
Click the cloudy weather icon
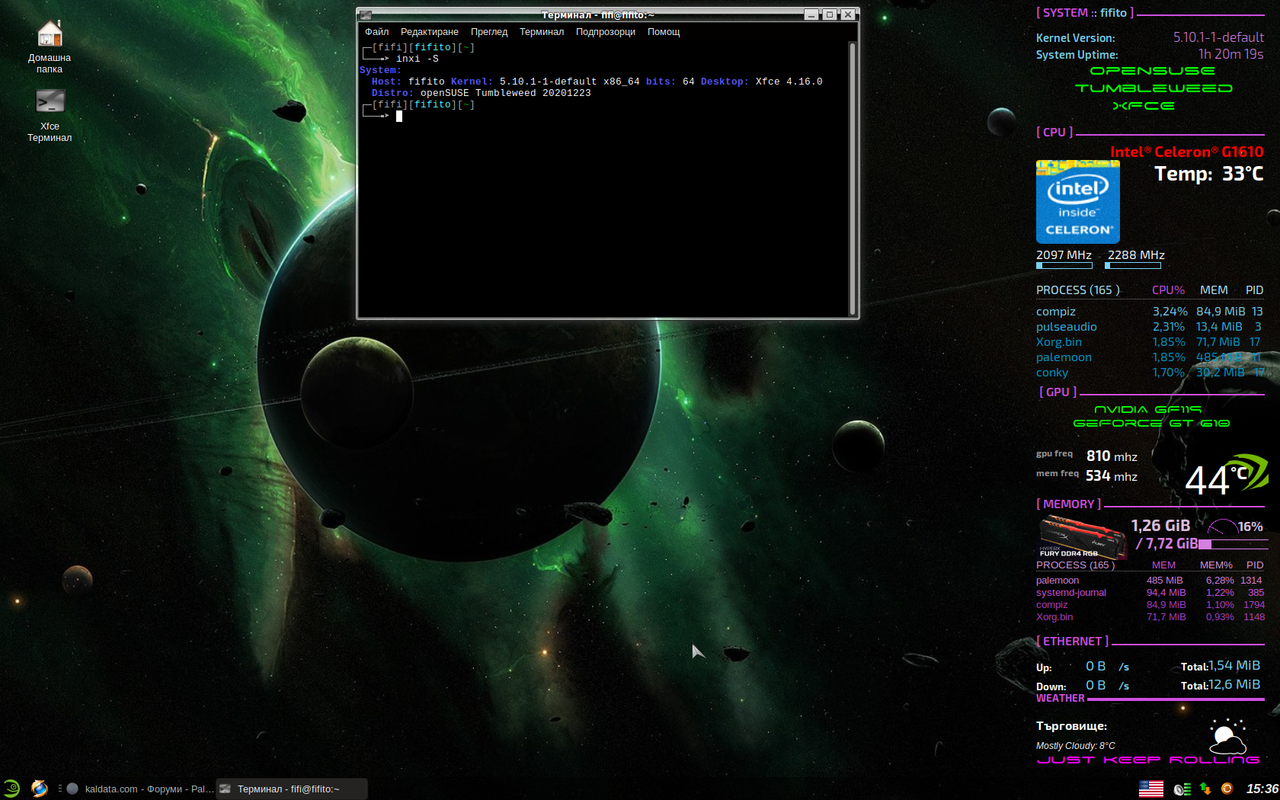click(x=1227, y=737)
